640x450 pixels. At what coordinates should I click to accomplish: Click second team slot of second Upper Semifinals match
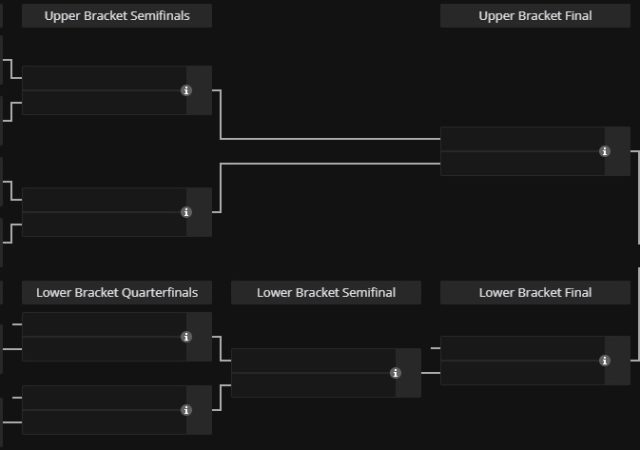pos(103,224)
